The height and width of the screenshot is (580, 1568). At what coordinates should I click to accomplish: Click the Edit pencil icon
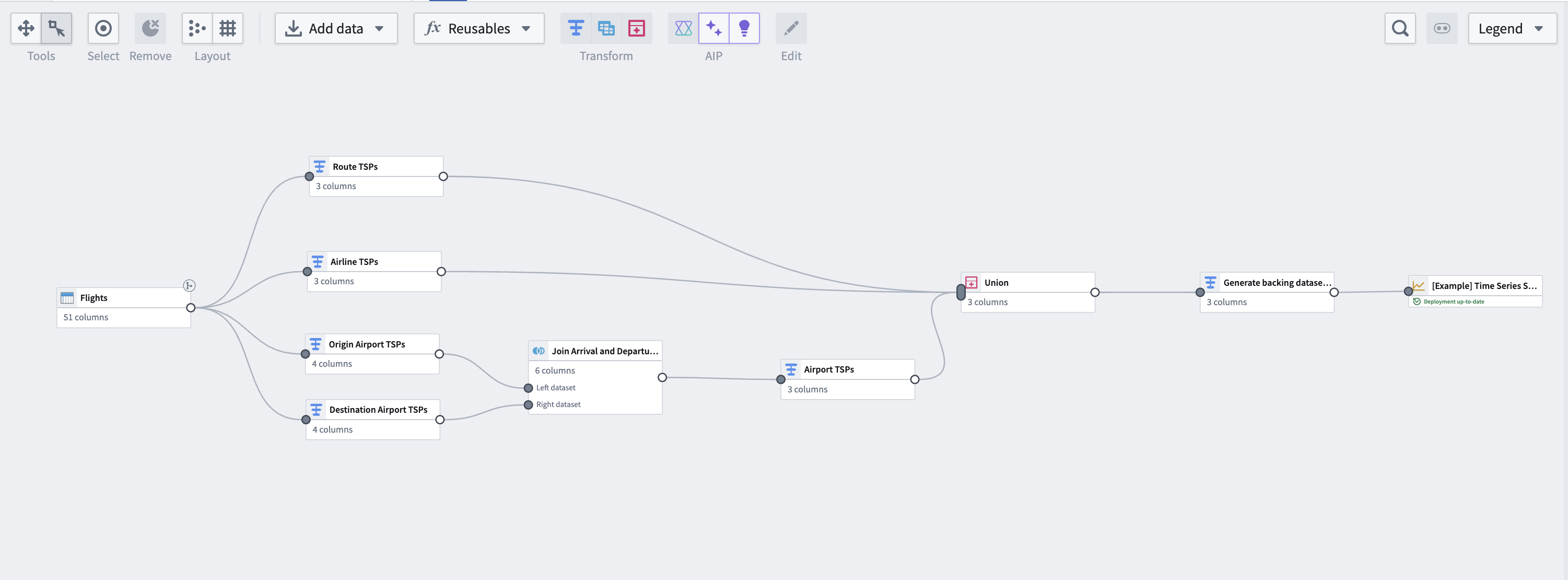(791, 28)
